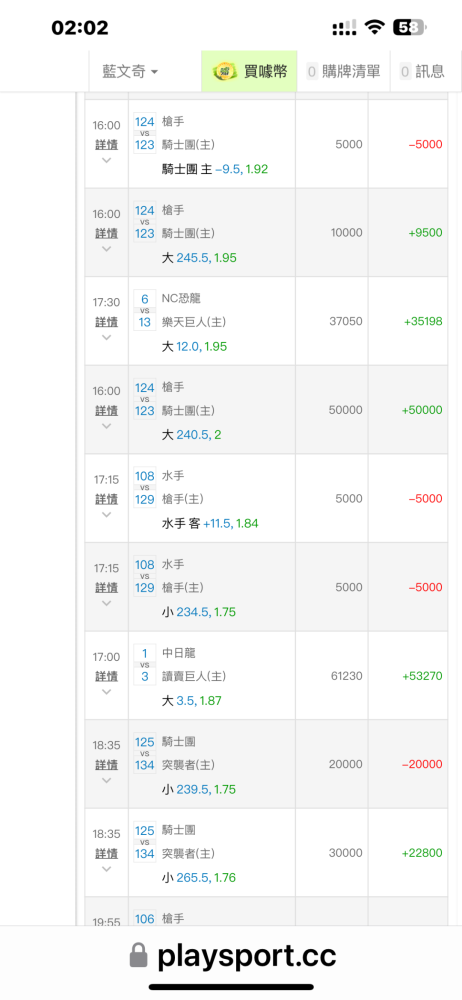Open the 藍文奇 user dropdown
Viewport: 462px width, 1000px height.
tap(130, 71)
